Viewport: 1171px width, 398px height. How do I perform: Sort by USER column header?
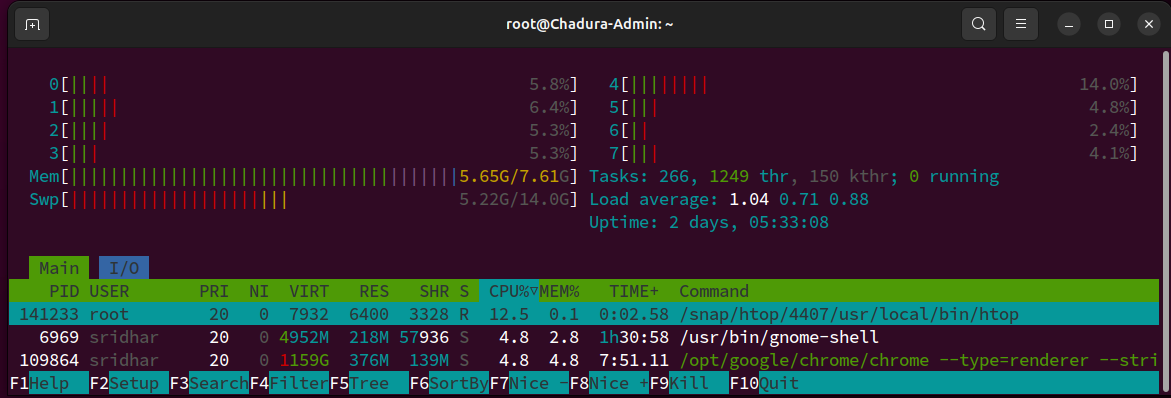coord(109,291)
